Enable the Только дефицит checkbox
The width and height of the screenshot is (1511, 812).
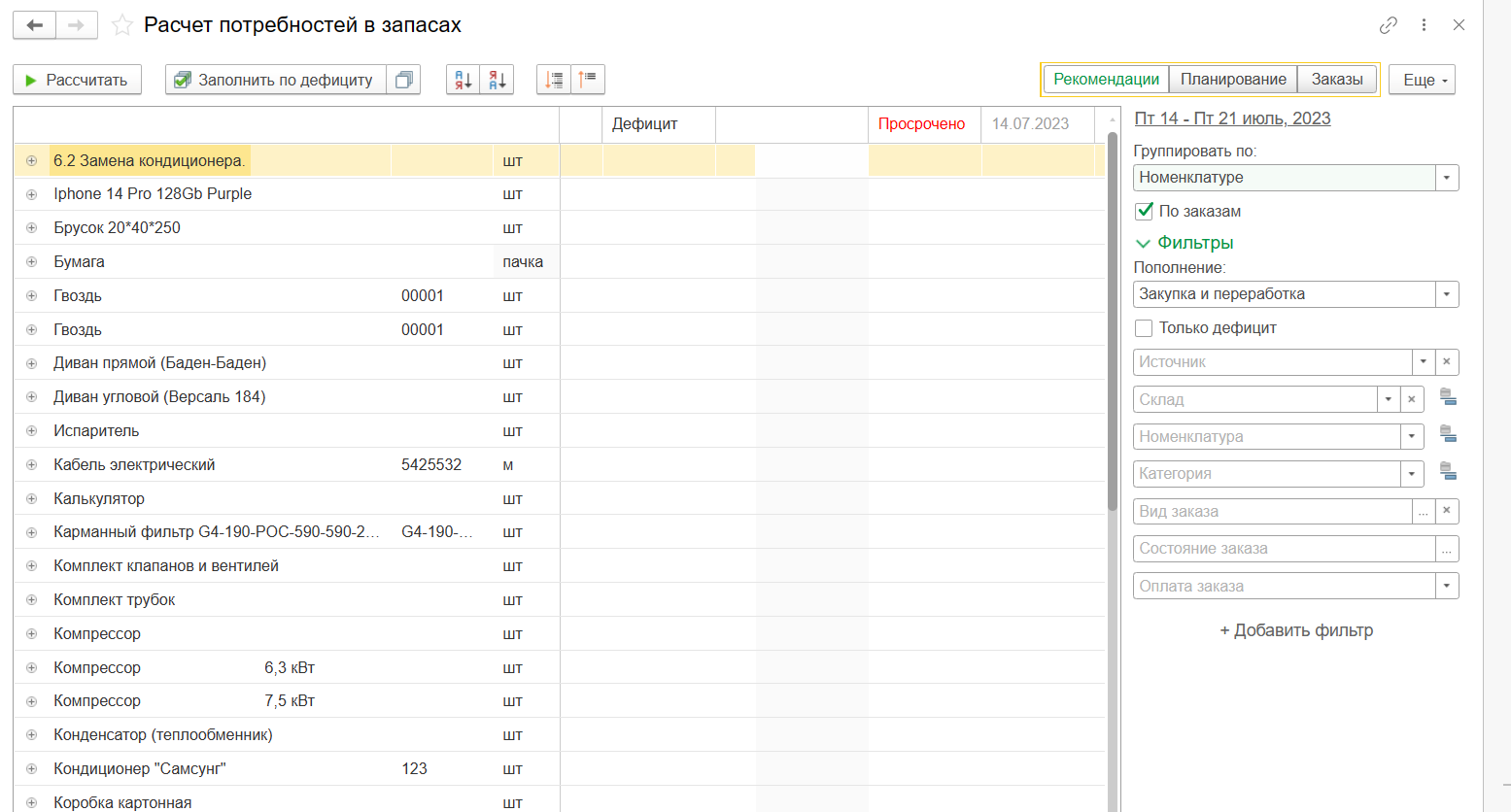(1145, 328)
